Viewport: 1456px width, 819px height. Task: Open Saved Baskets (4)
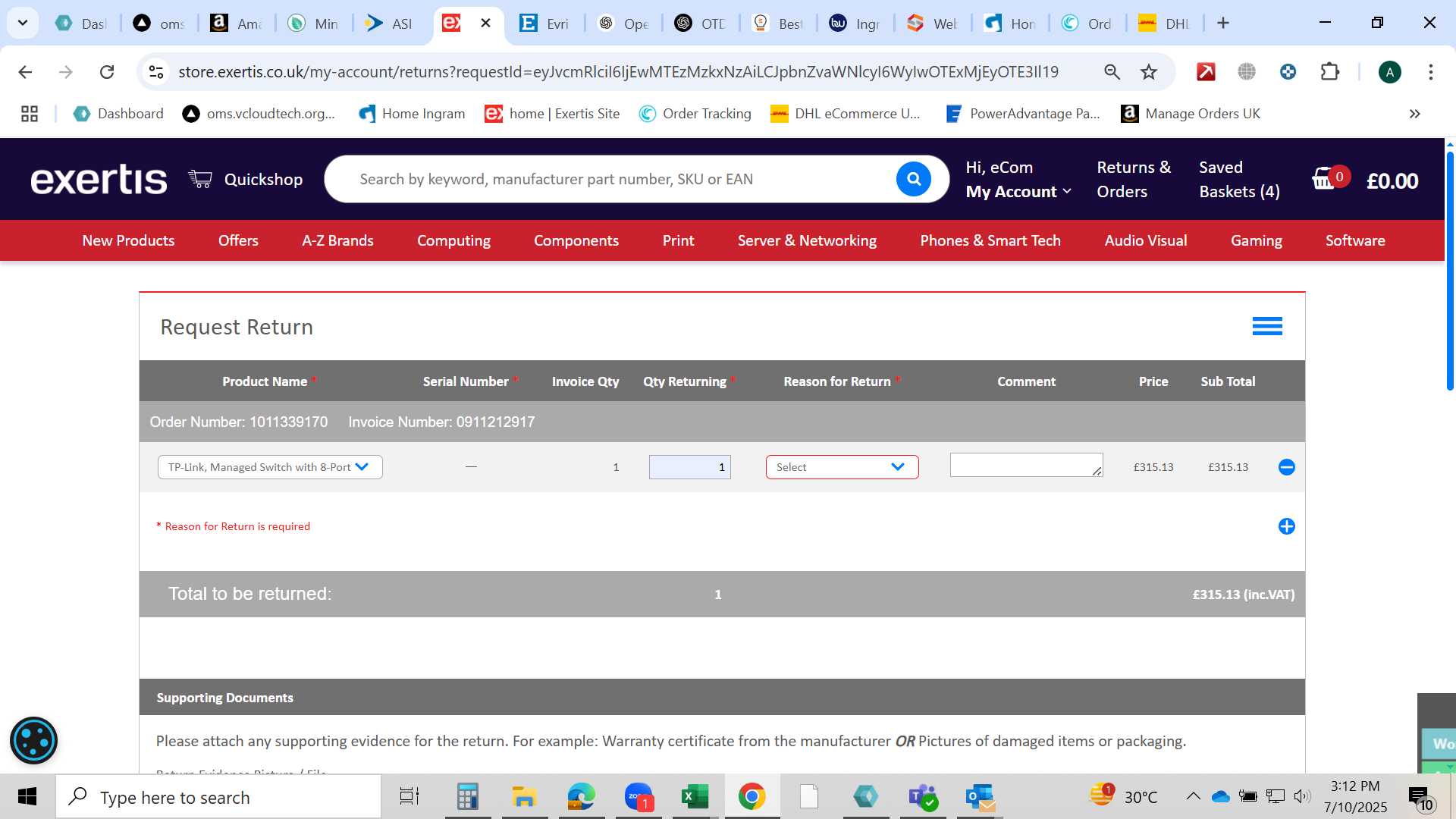pos(1239,180)
